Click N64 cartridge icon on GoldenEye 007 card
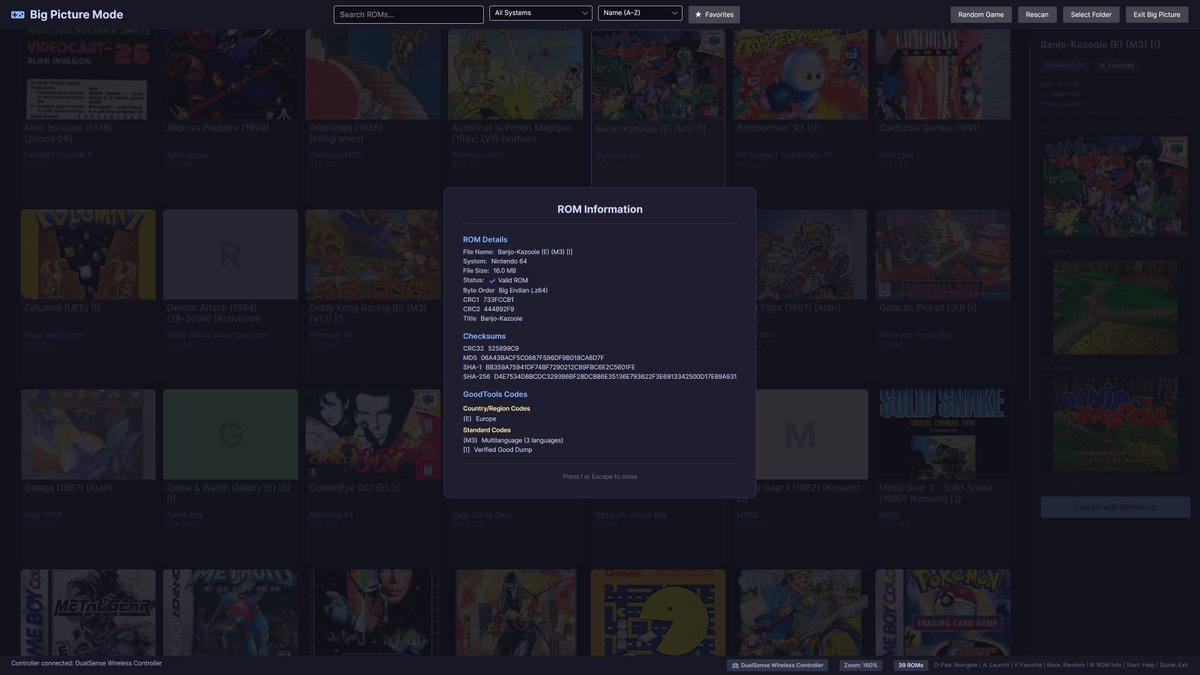1200x675 pixels. (428, 401)
